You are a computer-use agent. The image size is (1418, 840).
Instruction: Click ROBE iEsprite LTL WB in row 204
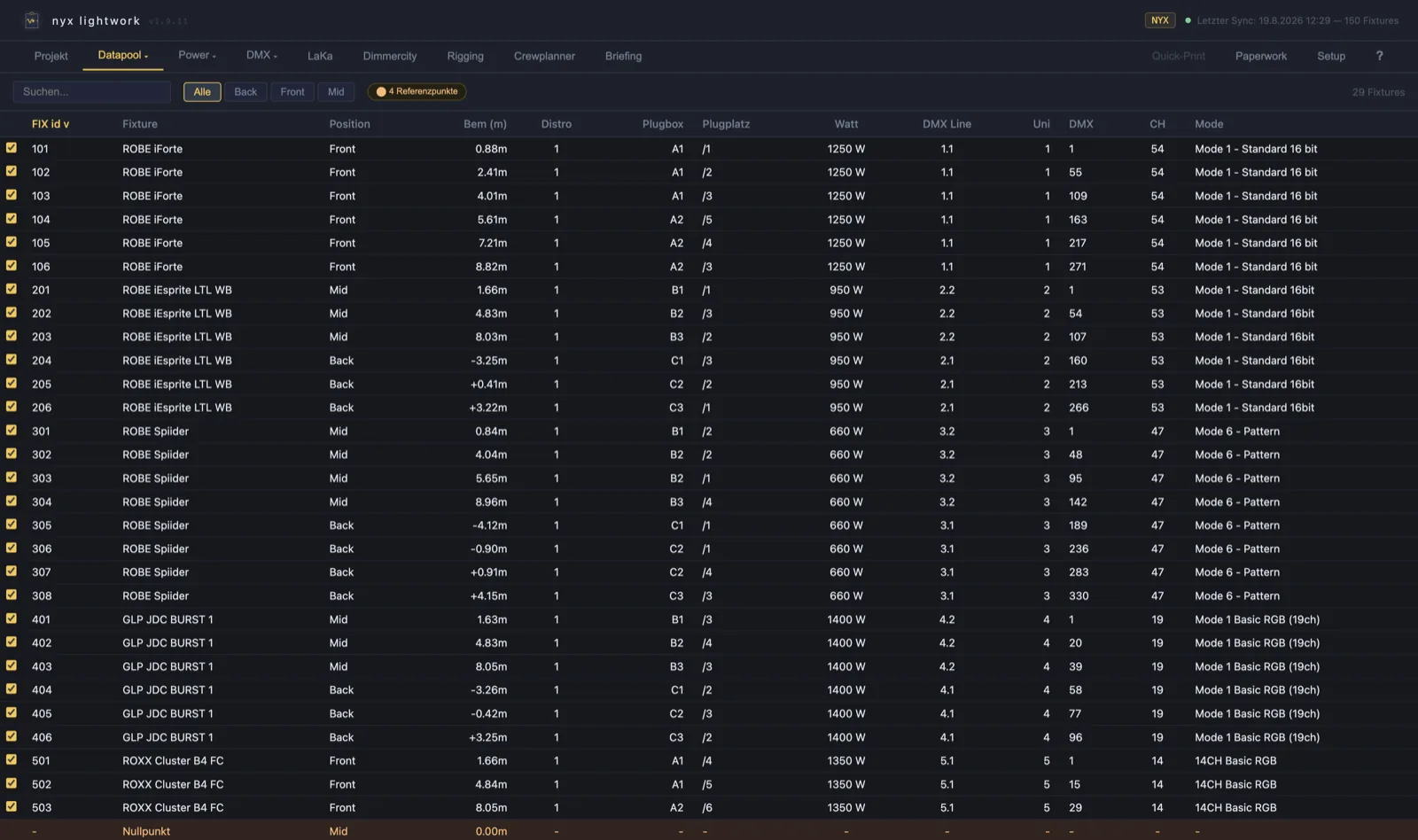pyautogui.click(x=177, y=361)
